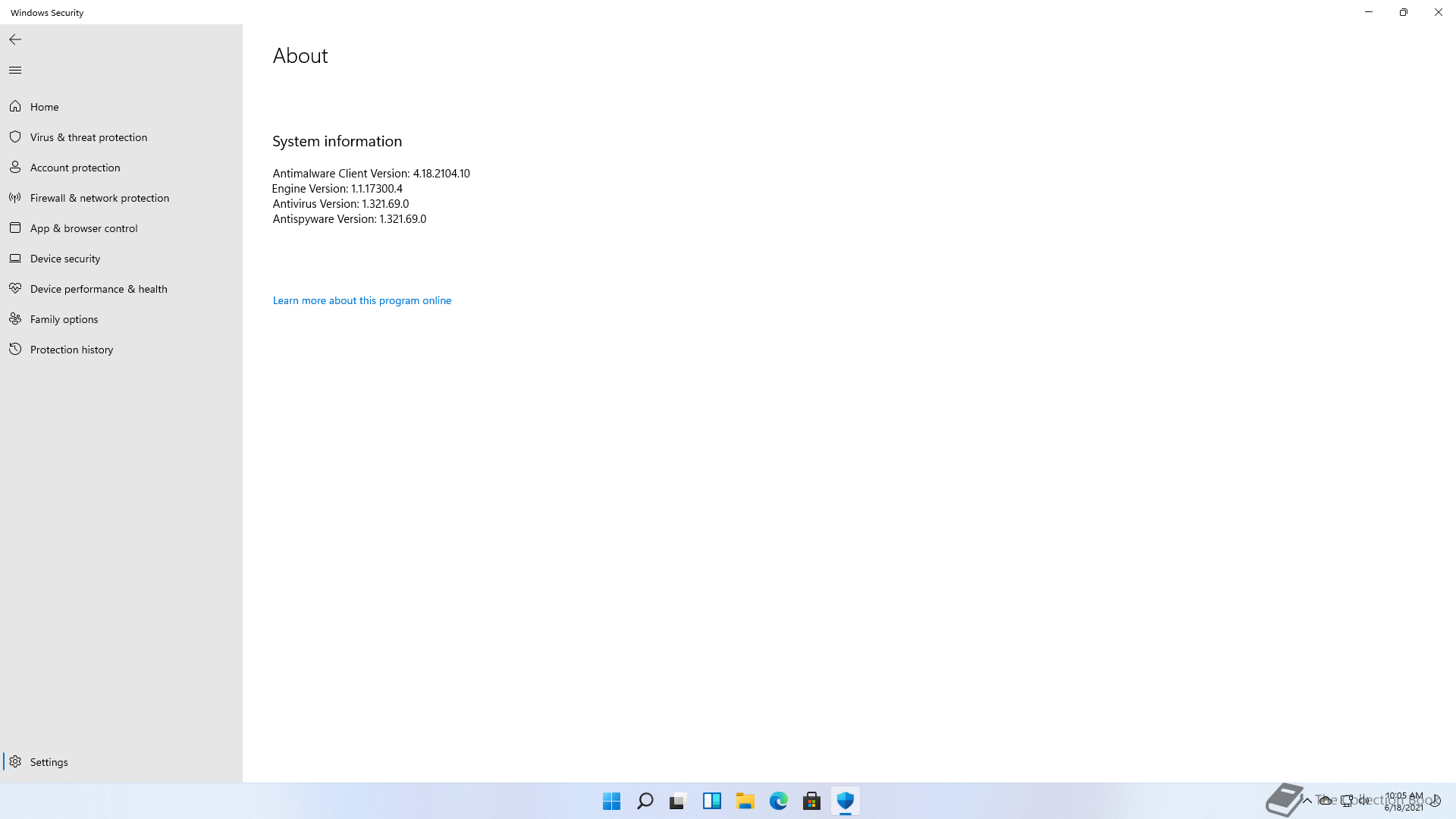This screenshot has height=819, width=1456.
Task: Open Device security section
Action: tap(121, 259)
